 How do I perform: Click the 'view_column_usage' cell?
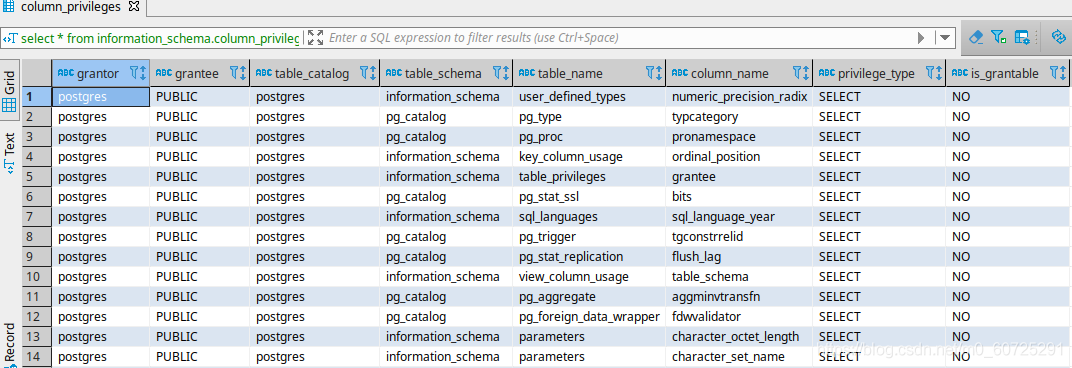[589, 277]
